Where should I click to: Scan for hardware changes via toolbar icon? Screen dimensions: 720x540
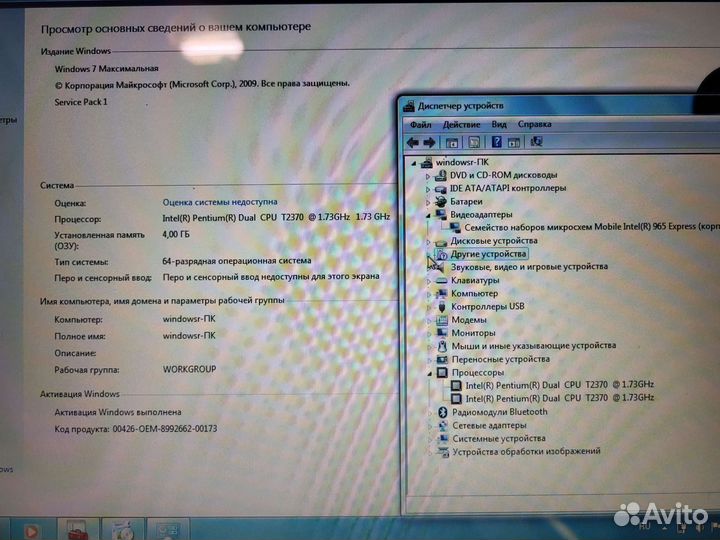point(536,141)
